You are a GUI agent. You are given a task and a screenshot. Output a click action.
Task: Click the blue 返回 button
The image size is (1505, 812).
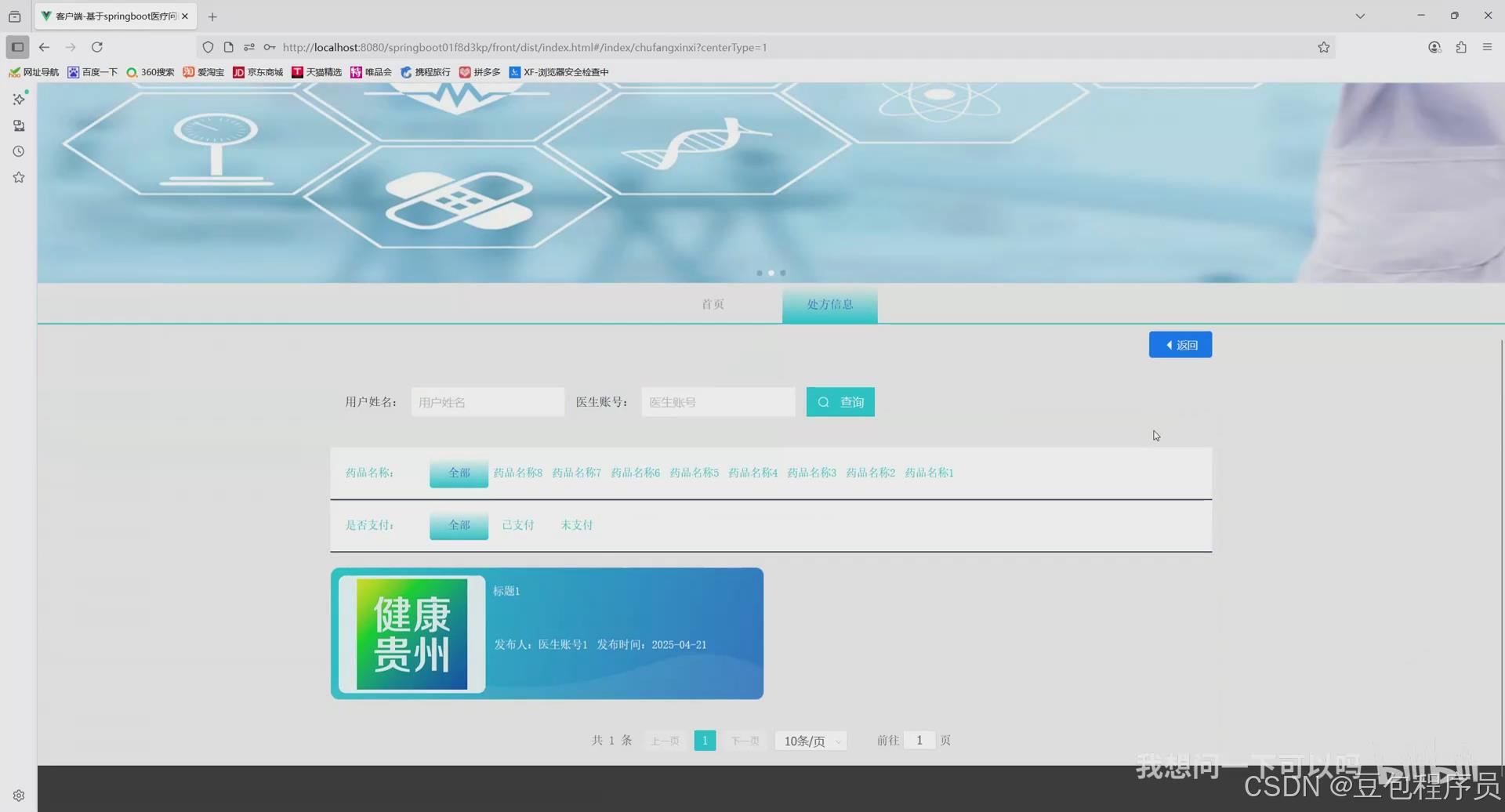click(x=1180, y=345)
